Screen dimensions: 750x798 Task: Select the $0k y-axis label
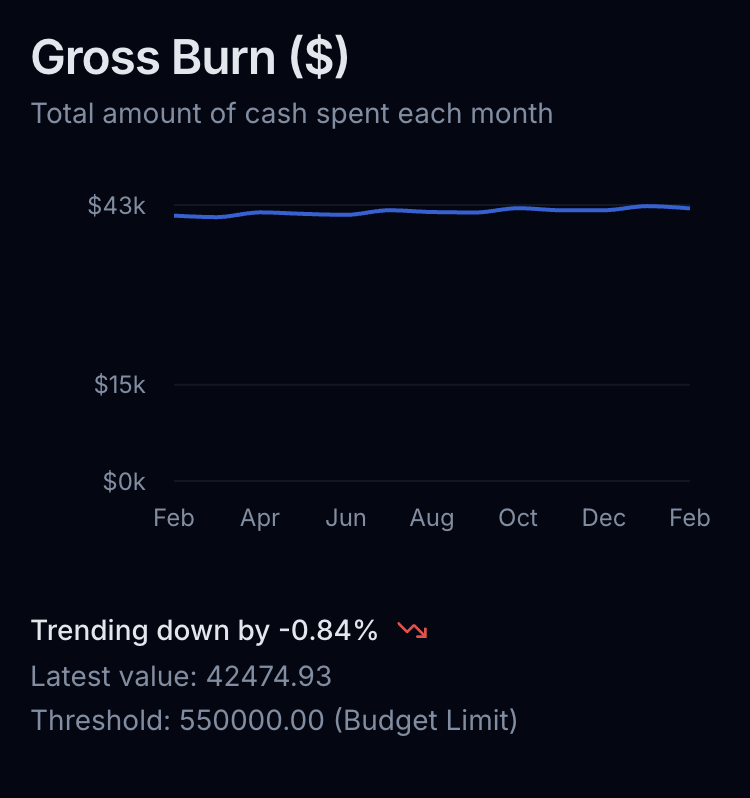click(124, 481)
